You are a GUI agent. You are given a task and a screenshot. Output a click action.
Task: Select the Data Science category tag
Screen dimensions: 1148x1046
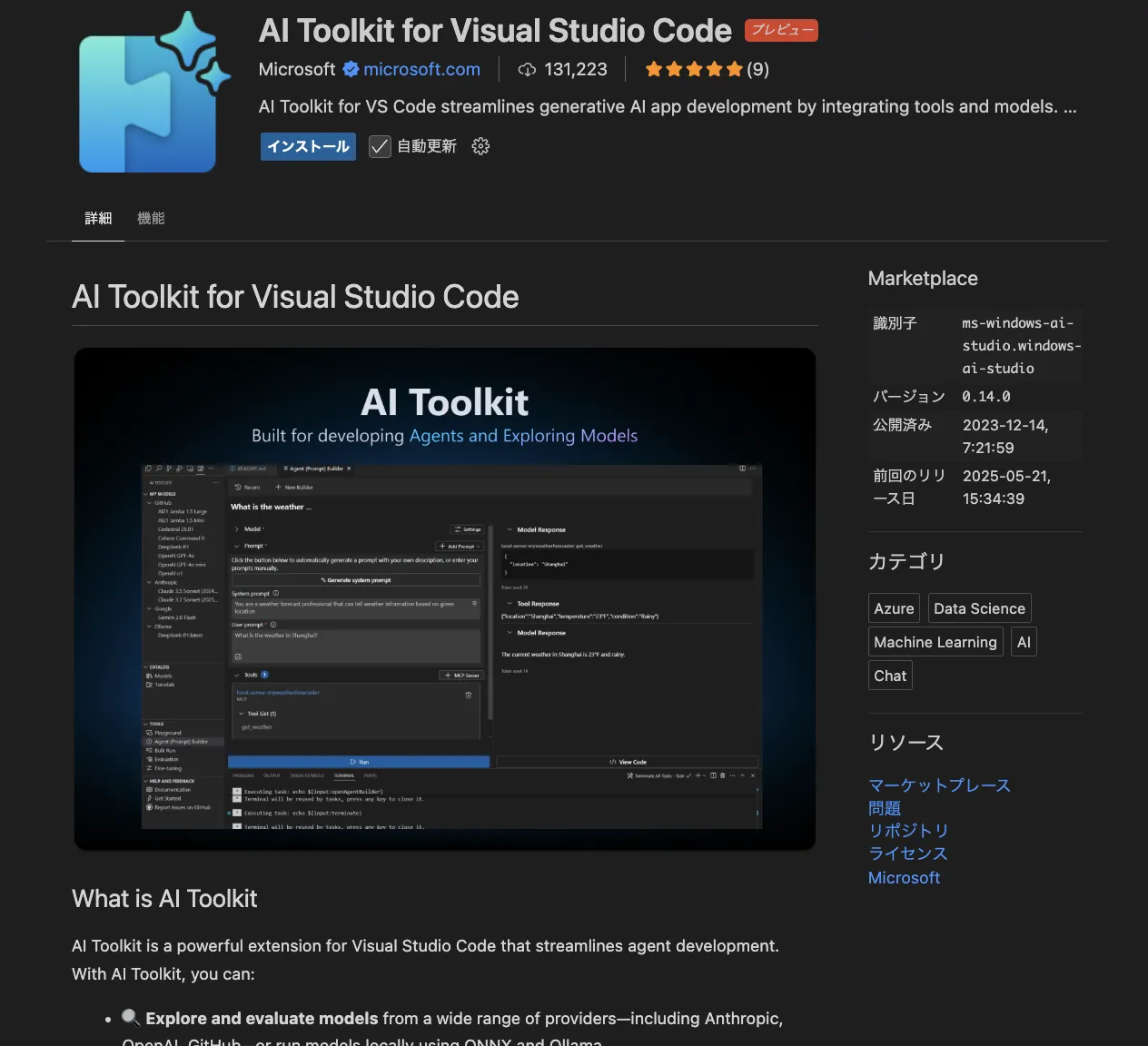click(979, 608)
